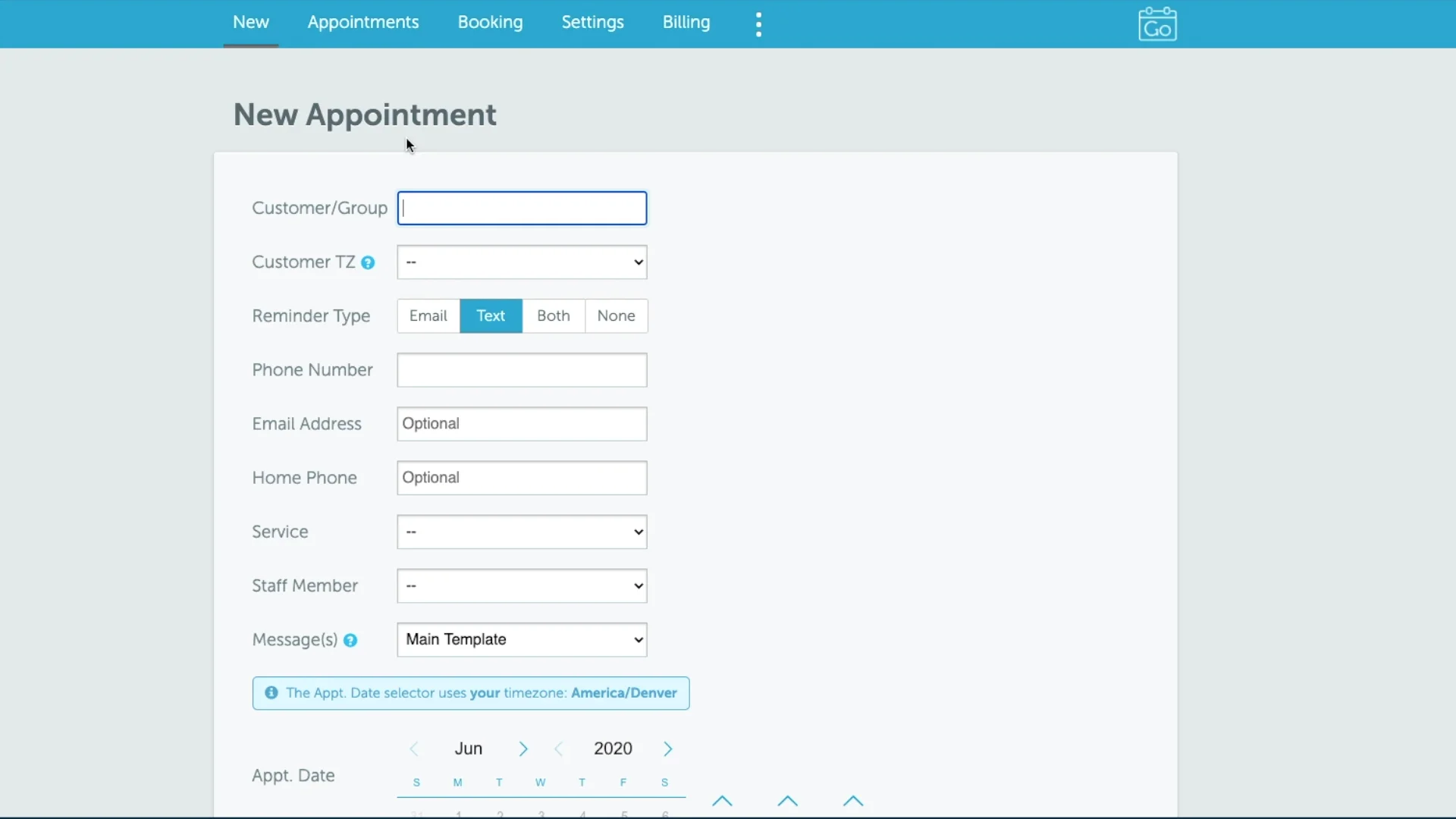Open the Settings tab

pyautogui.click(x=593, y=23)
